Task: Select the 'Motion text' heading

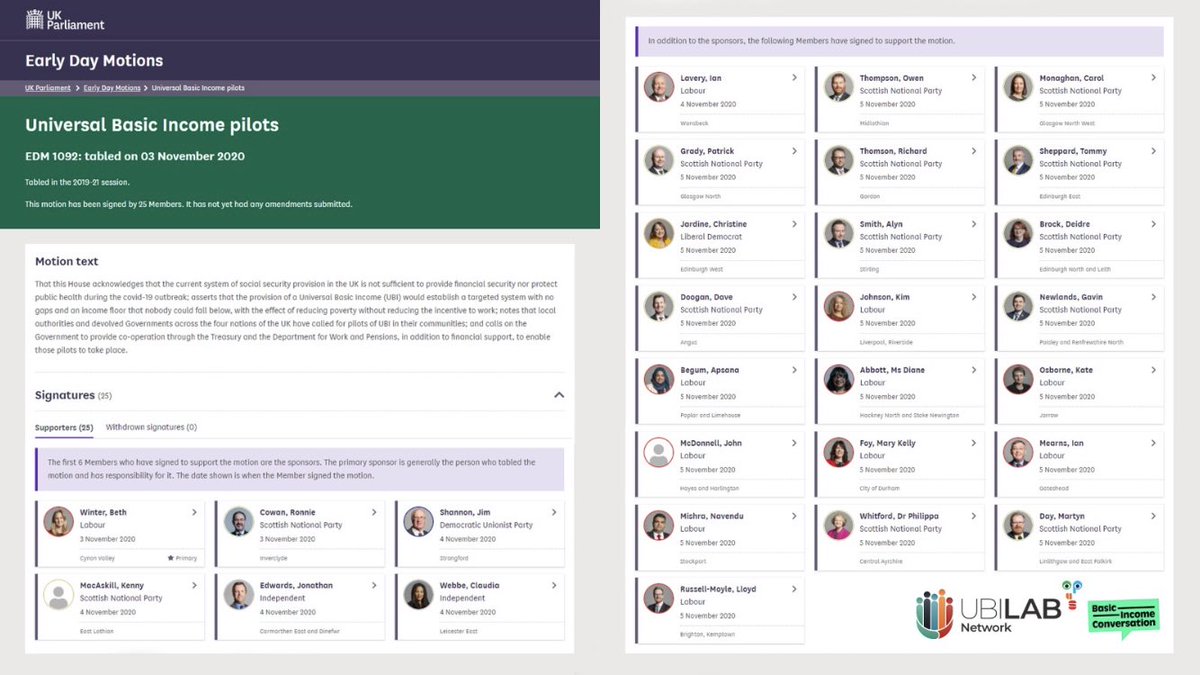Action: [67, 262]
